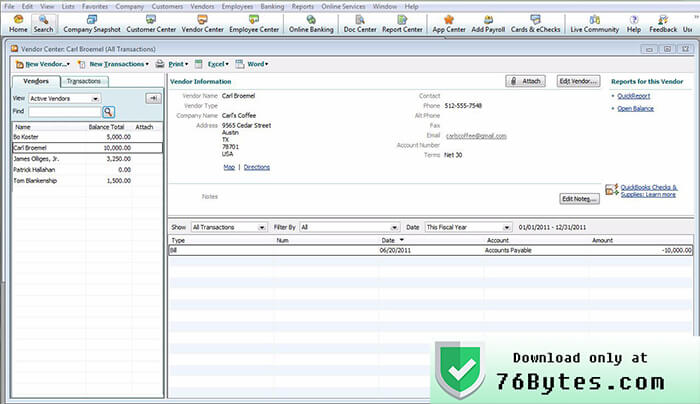The height and width of the screenshot is (404, 700).
Task: Open the New Transactions dropdown
Action: [x=113, y=64]
